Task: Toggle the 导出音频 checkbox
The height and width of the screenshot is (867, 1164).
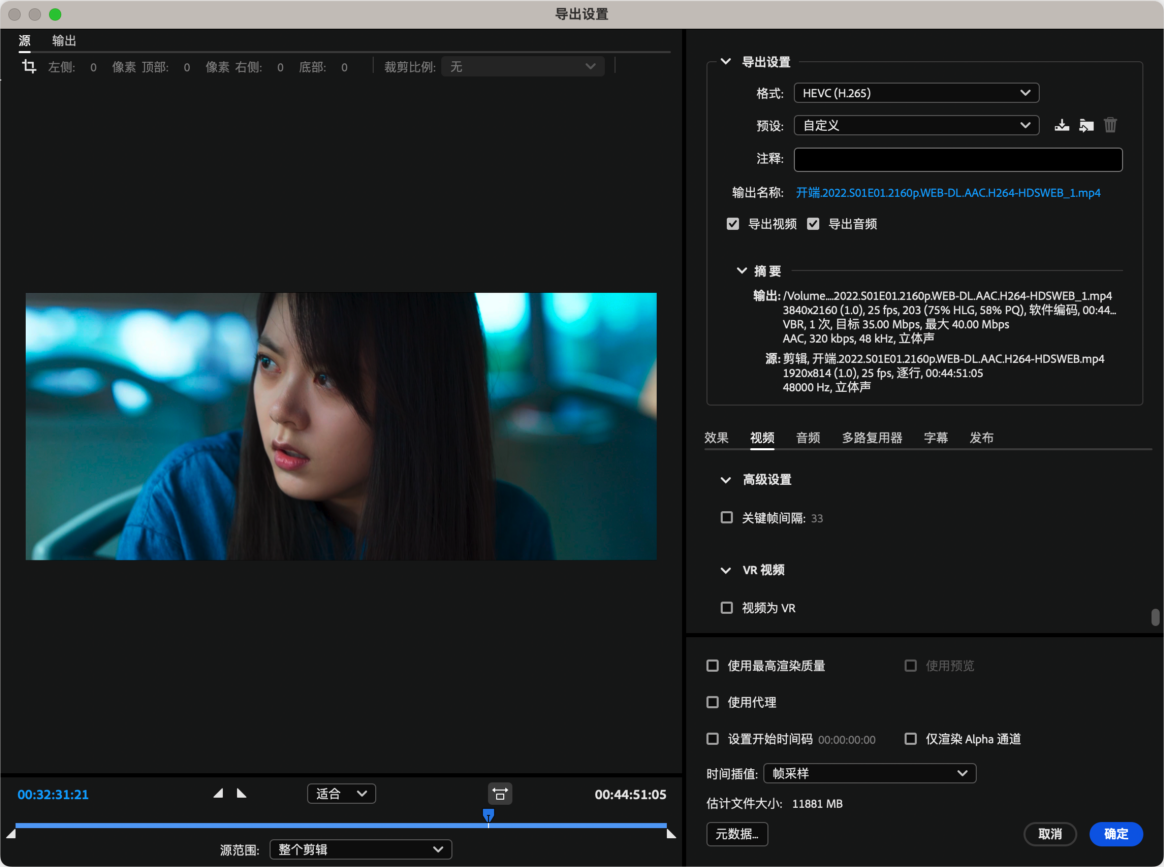Action: (x=813, y=224)
